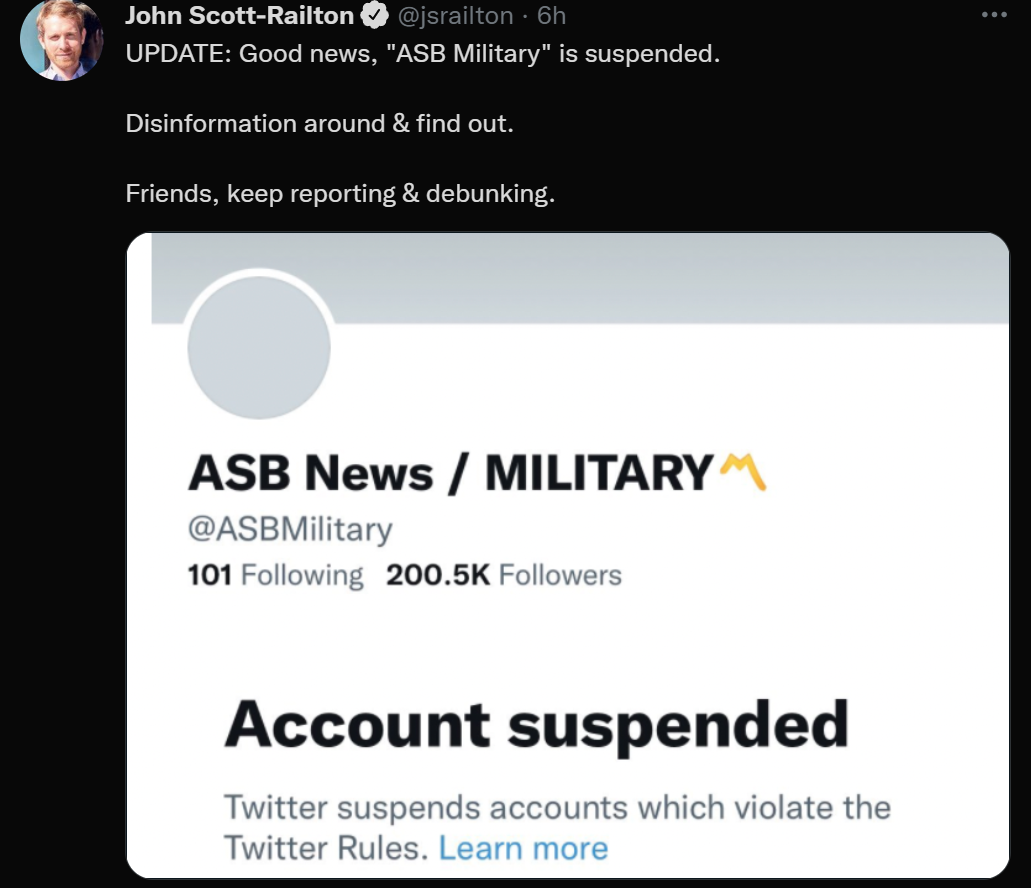Click the "UPDATE: Good news" tweet line
1031x888 pixels.
(423, 53)
